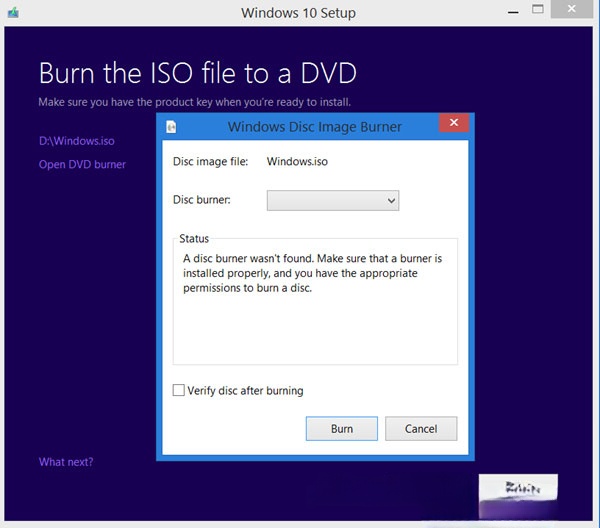Viewport: 600px width, 528px height.
Task: Close the Windows Disc Image Burner dialog
Action: [x=454, y=122]
